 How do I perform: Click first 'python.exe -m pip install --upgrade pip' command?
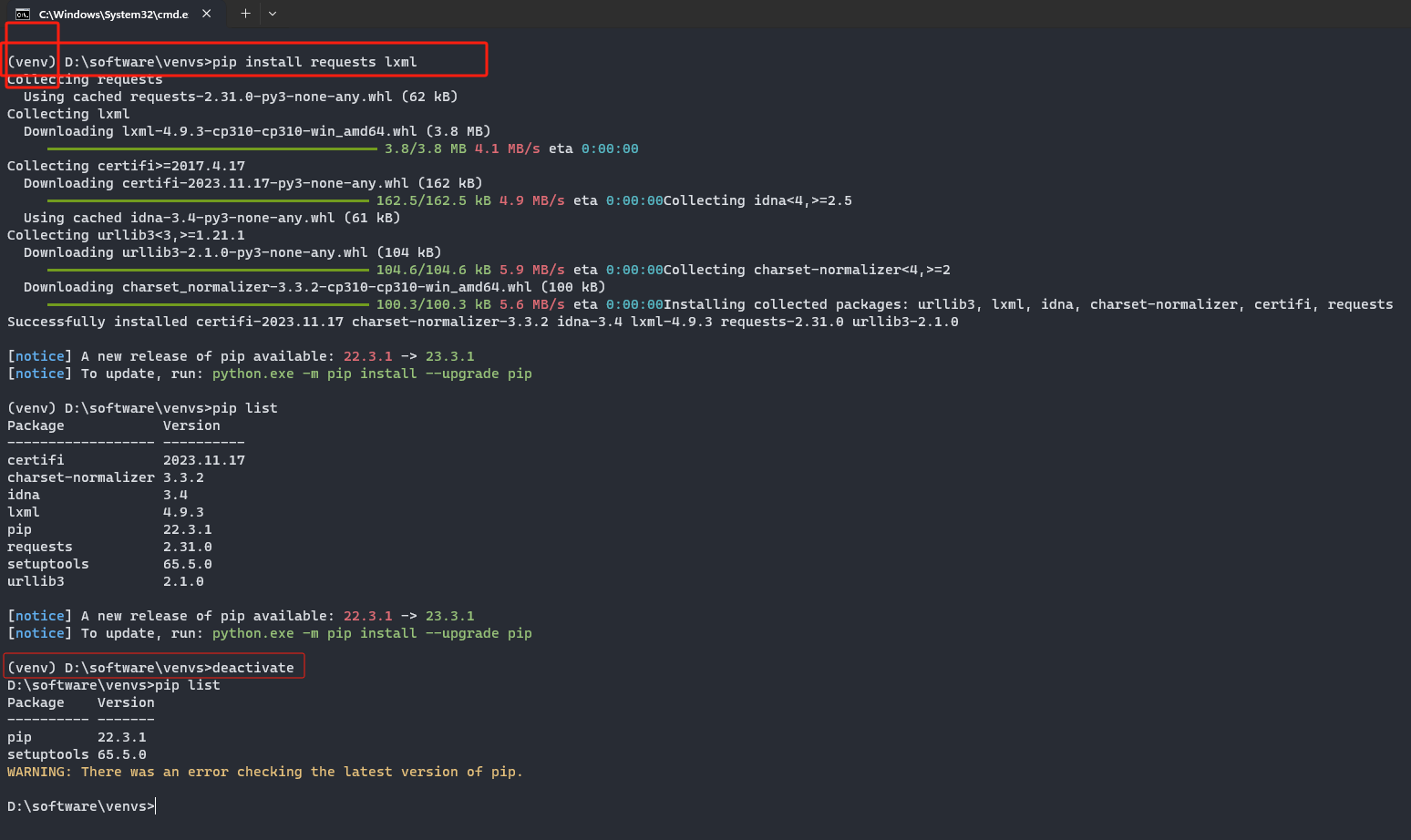click(372, 374)
